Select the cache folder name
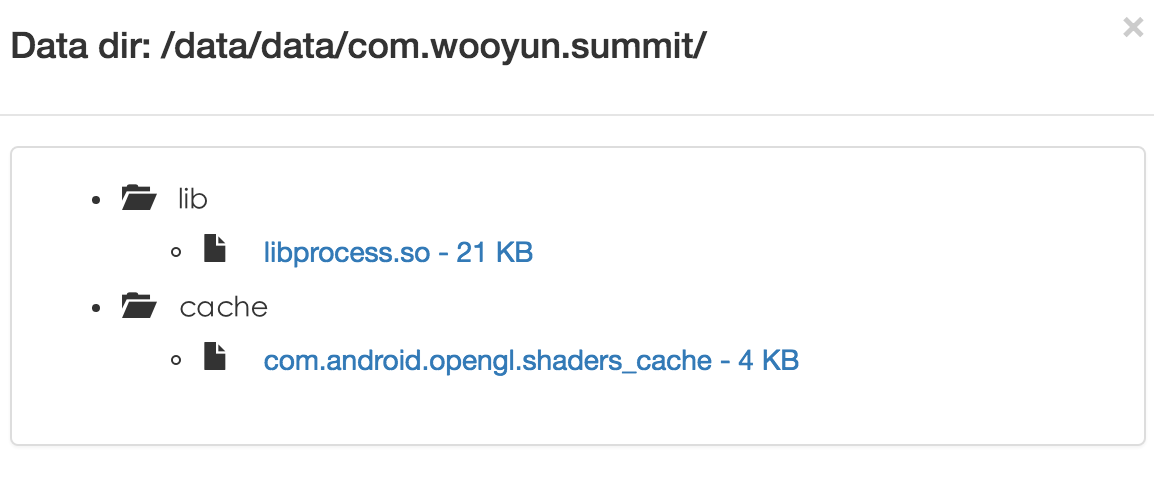The width and height of the screenshot is (1154, 498). 224,307
